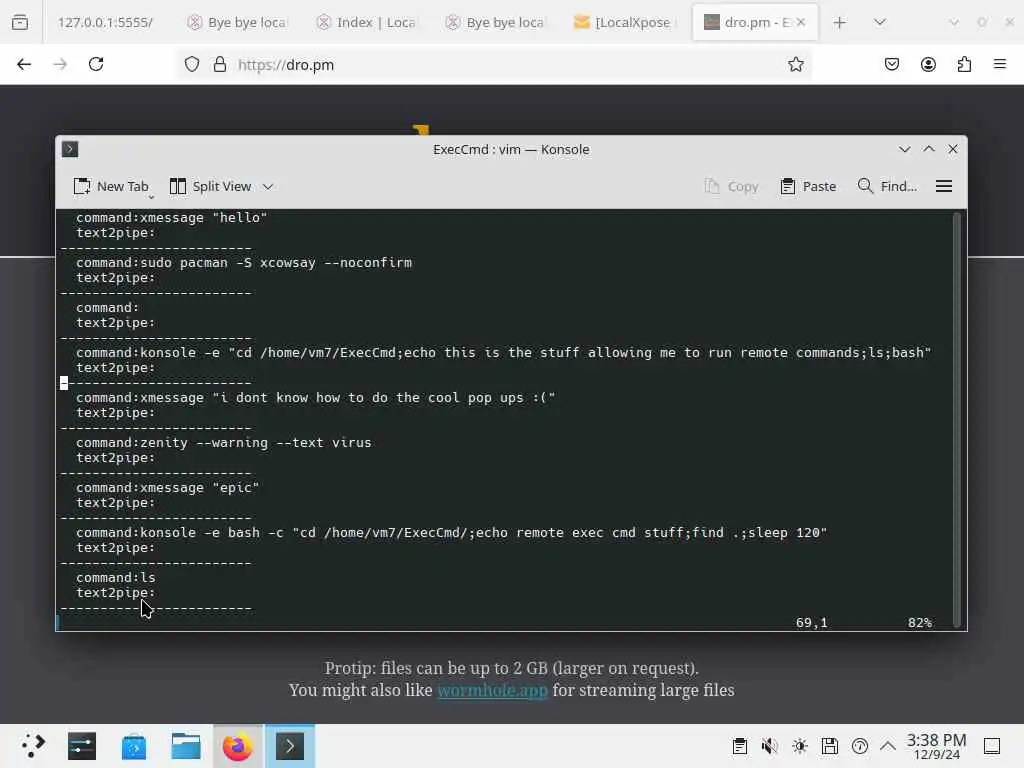Open the Konsole hamburger menu

(x=944, y=186)
